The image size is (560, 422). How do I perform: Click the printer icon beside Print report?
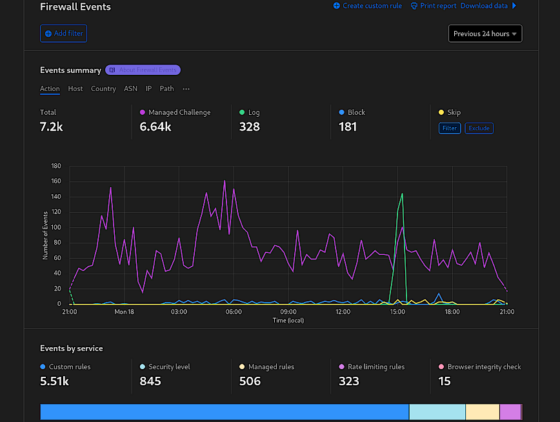tap(414, 6)
